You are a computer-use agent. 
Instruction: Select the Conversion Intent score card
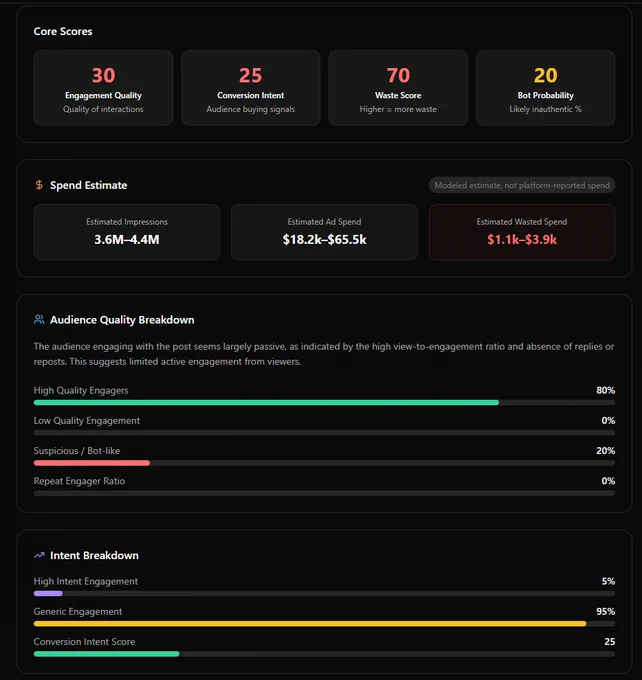pos(251,88)
